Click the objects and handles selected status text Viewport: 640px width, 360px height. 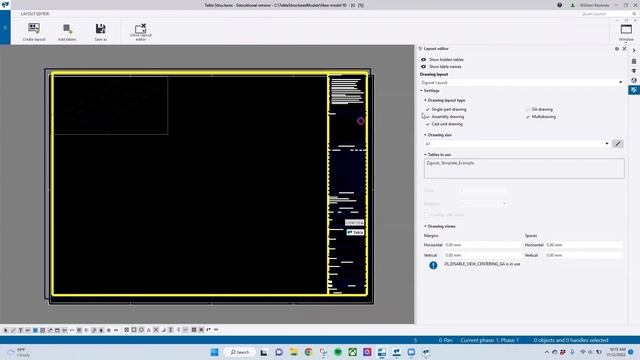pyautogui.click(x=571, y=340)
